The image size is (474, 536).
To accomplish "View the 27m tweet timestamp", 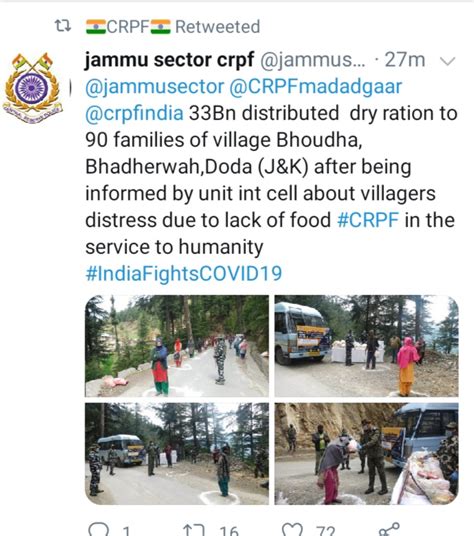I will click(405, 60).
